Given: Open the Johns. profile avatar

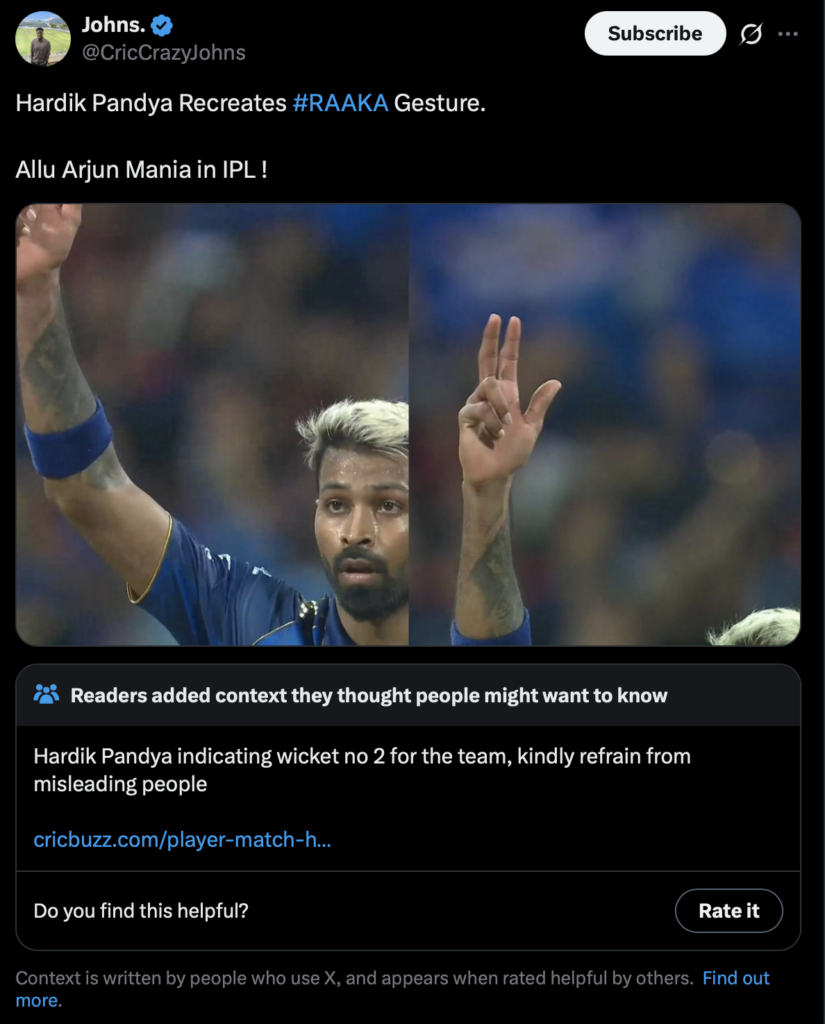Looking at the screenshot, I should click(x=43, y=39).
